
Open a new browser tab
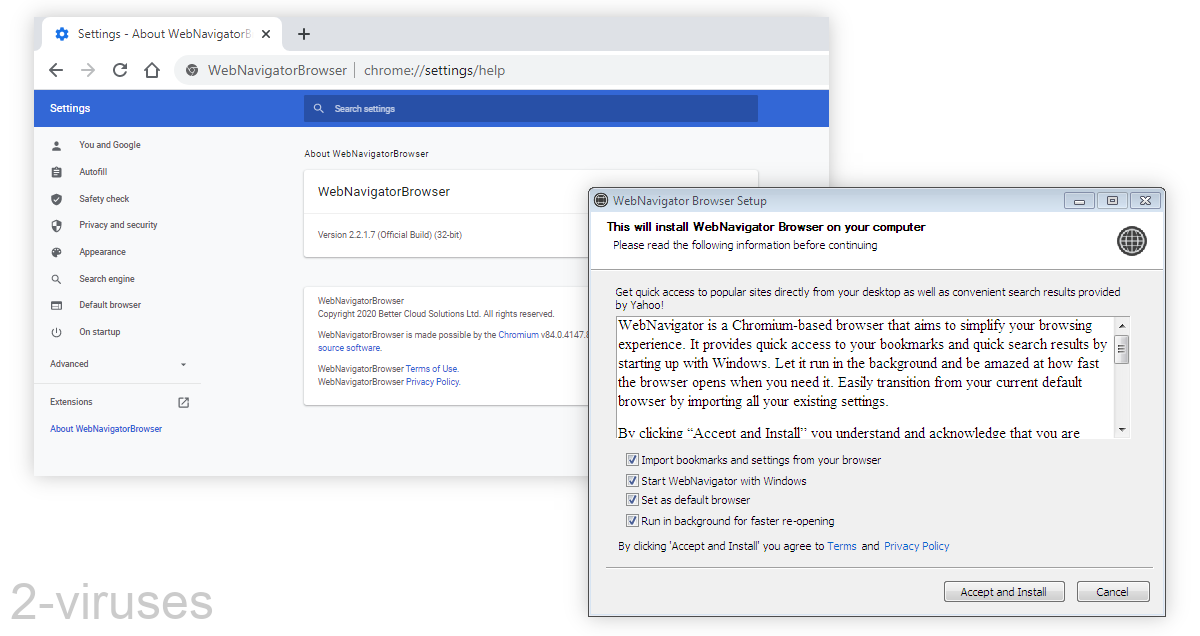pos(304,34)
